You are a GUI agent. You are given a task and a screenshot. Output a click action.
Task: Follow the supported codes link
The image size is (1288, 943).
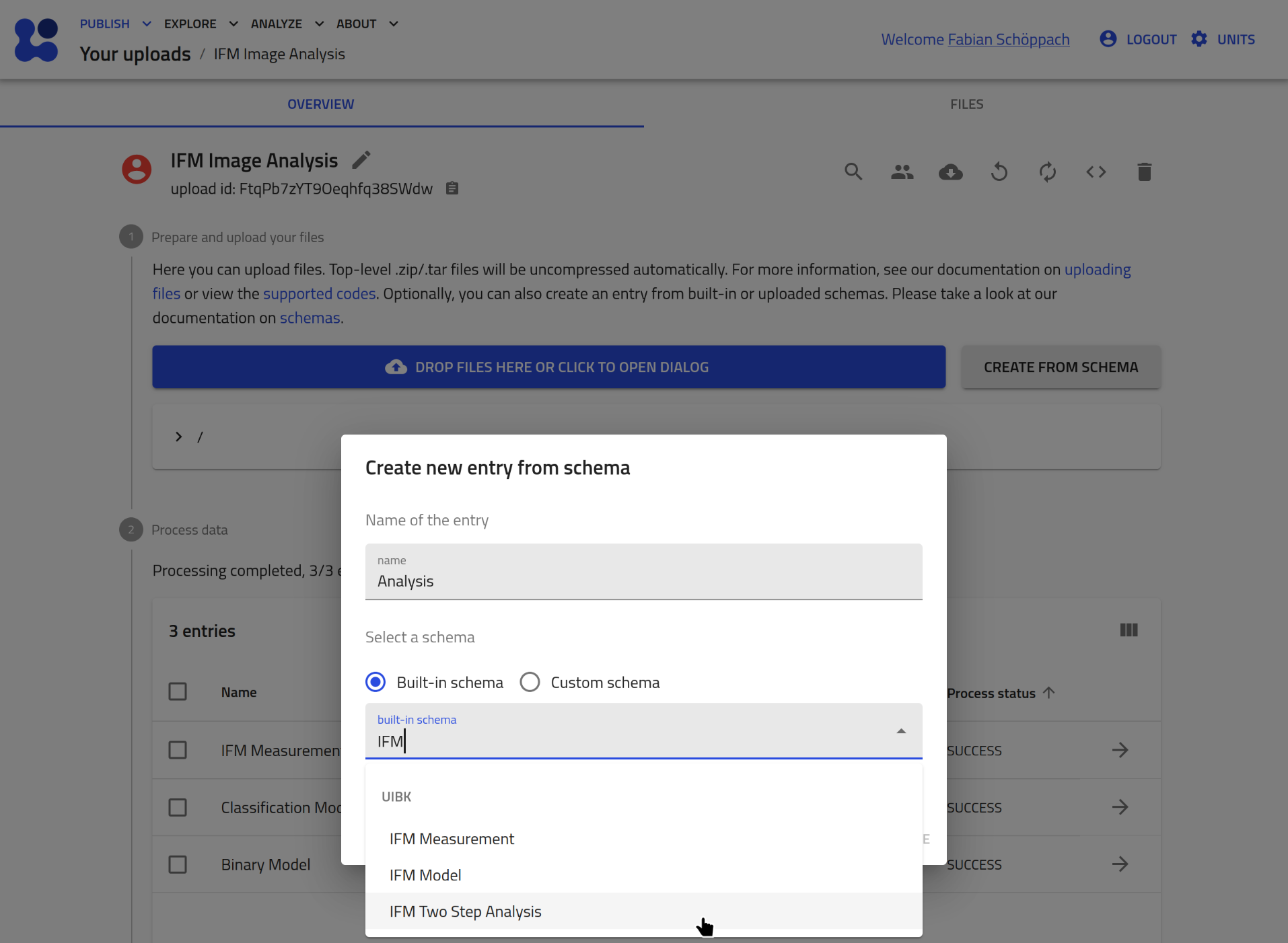point(319,294)
